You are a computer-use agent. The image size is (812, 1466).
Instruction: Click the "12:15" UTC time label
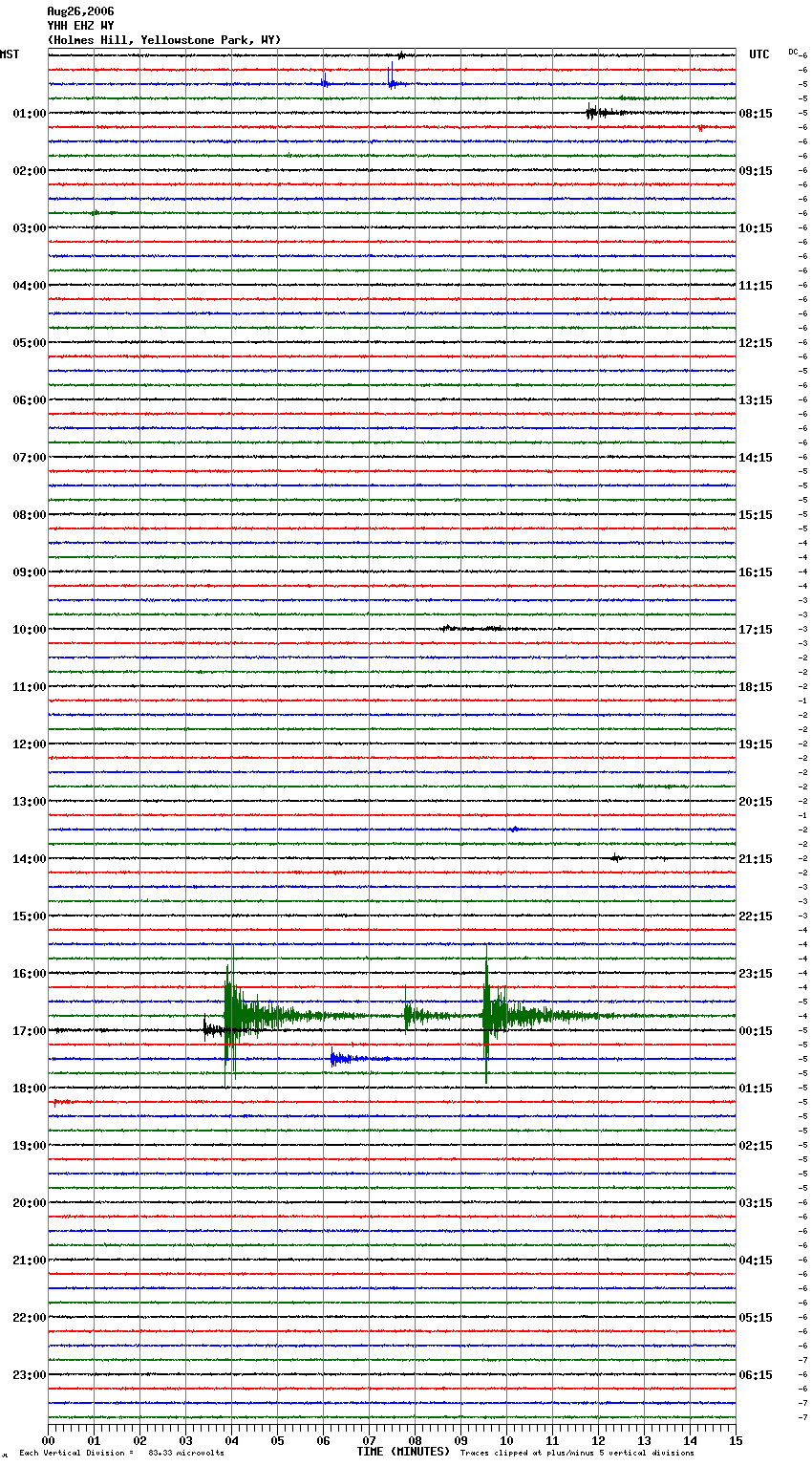(x=756, y=343)
